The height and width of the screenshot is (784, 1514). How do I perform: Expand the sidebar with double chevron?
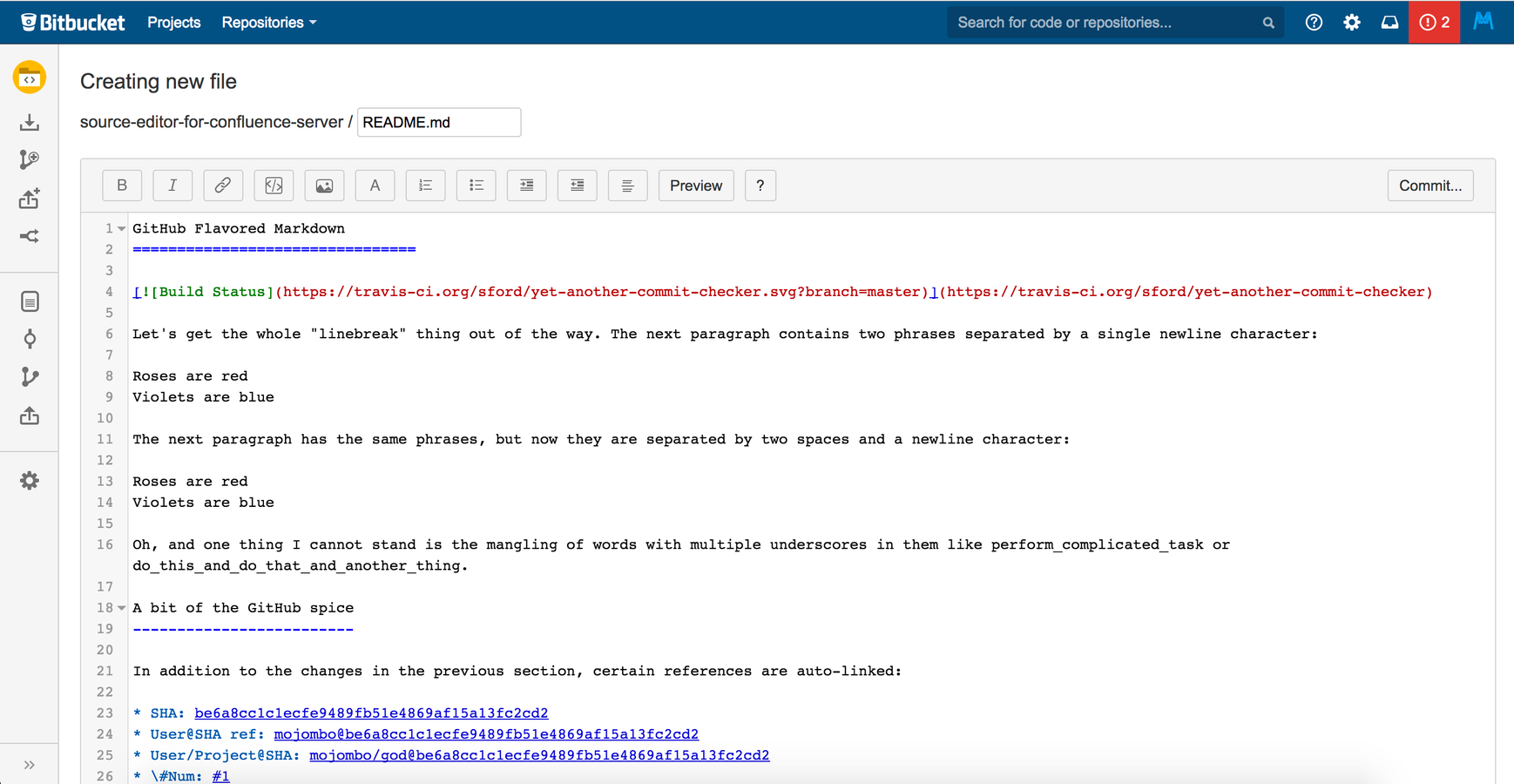tap(30, 765)
